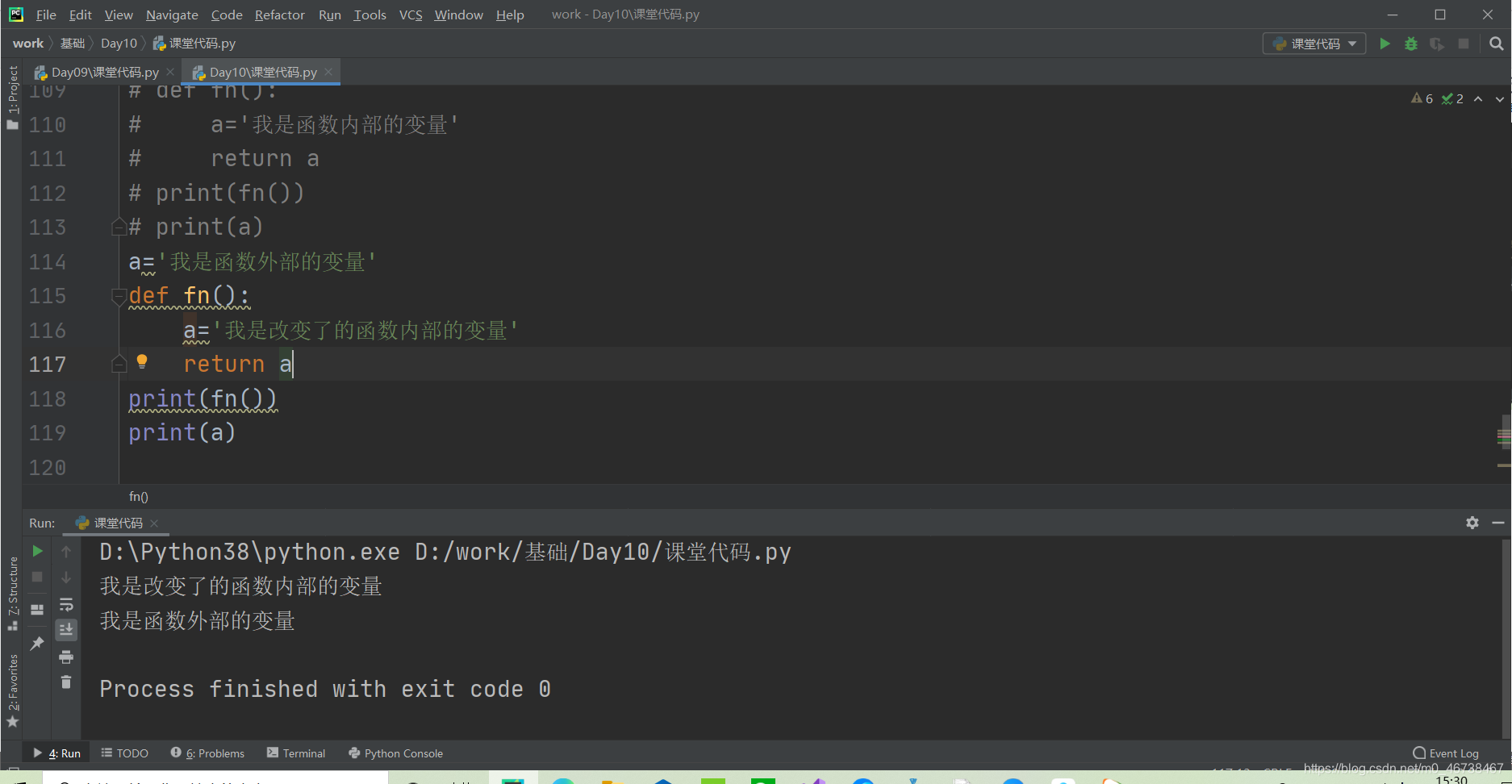Run the 课堂代码 configuration with green play icon

click(x=1385, y=44)
